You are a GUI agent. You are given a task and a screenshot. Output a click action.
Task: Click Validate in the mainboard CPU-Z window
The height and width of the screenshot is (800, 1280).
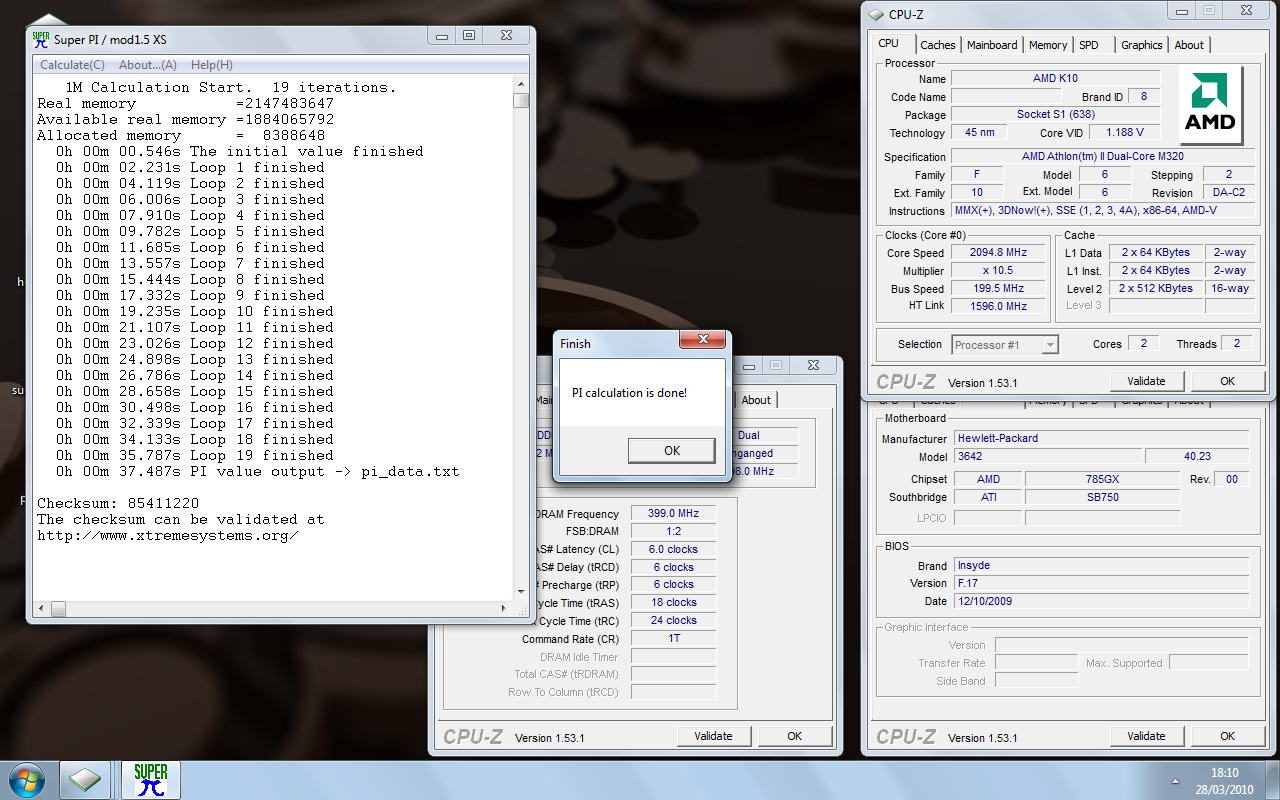[x=1147, y=736]
